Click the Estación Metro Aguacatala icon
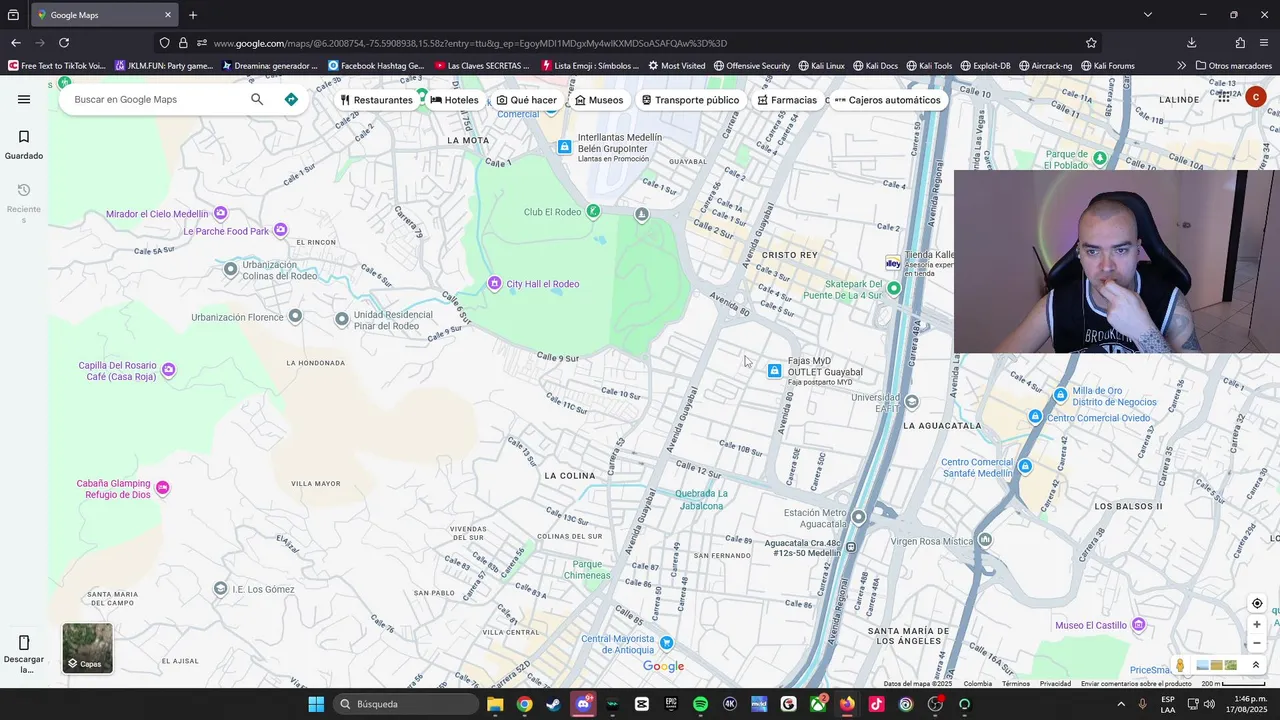1280x720 pixels. 858,517
